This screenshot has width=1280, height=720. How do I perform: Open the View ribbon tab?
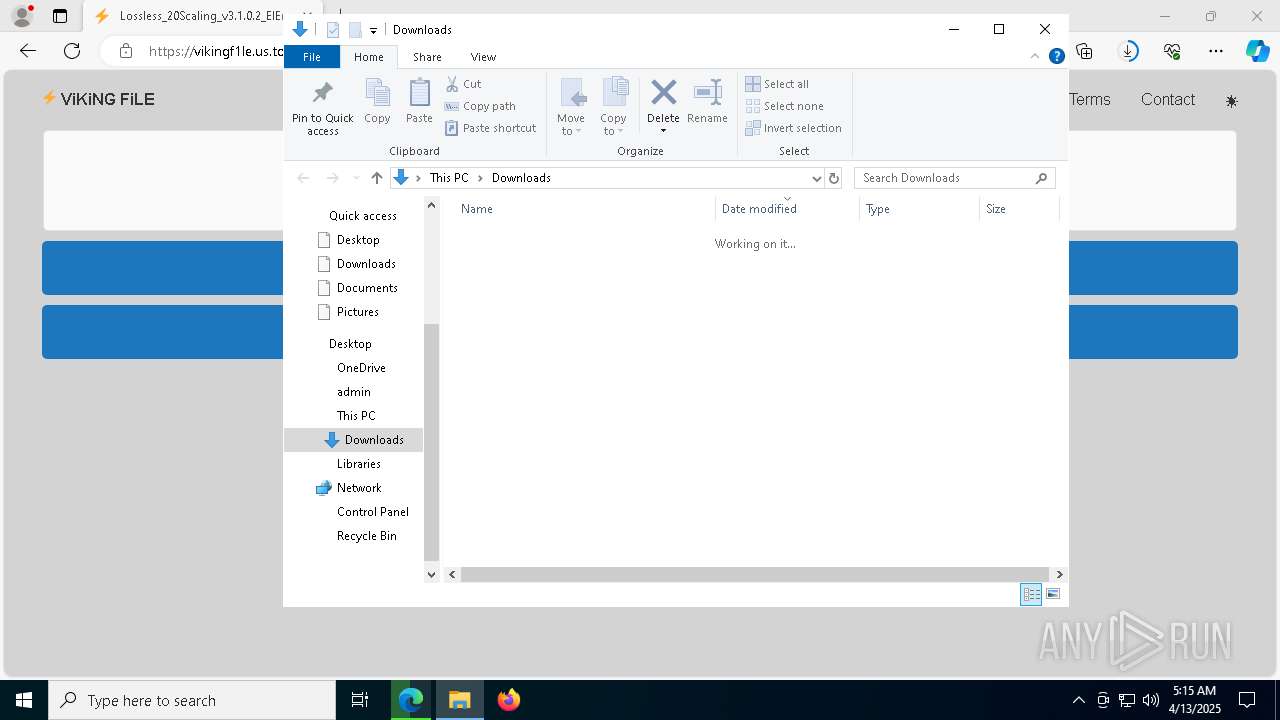click(x=483, y=57)
